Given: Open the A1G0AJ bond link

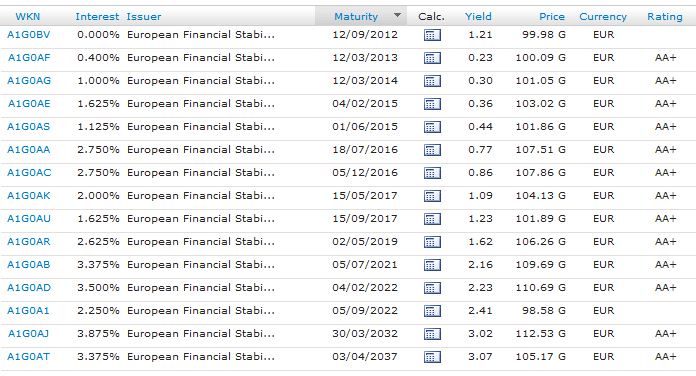Looking at the screenshot, I should (28, 334).
